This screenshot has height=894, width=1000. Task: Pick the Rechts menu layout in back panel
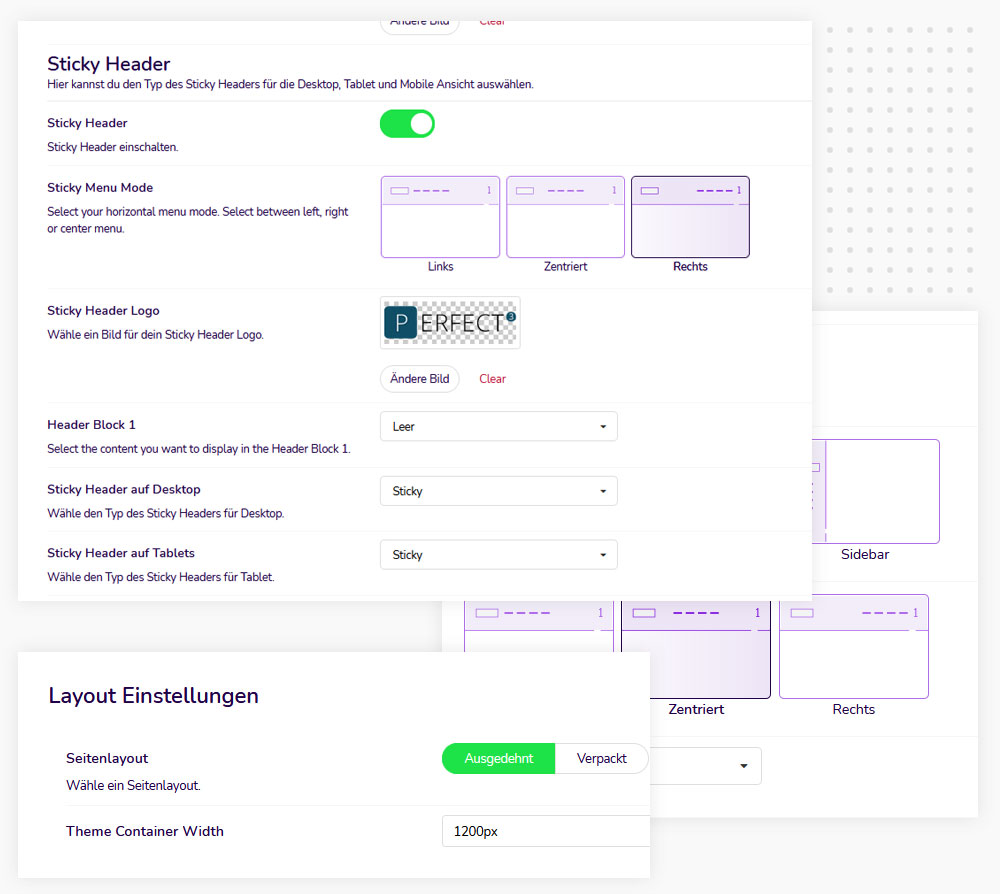[x=853, y=647]
